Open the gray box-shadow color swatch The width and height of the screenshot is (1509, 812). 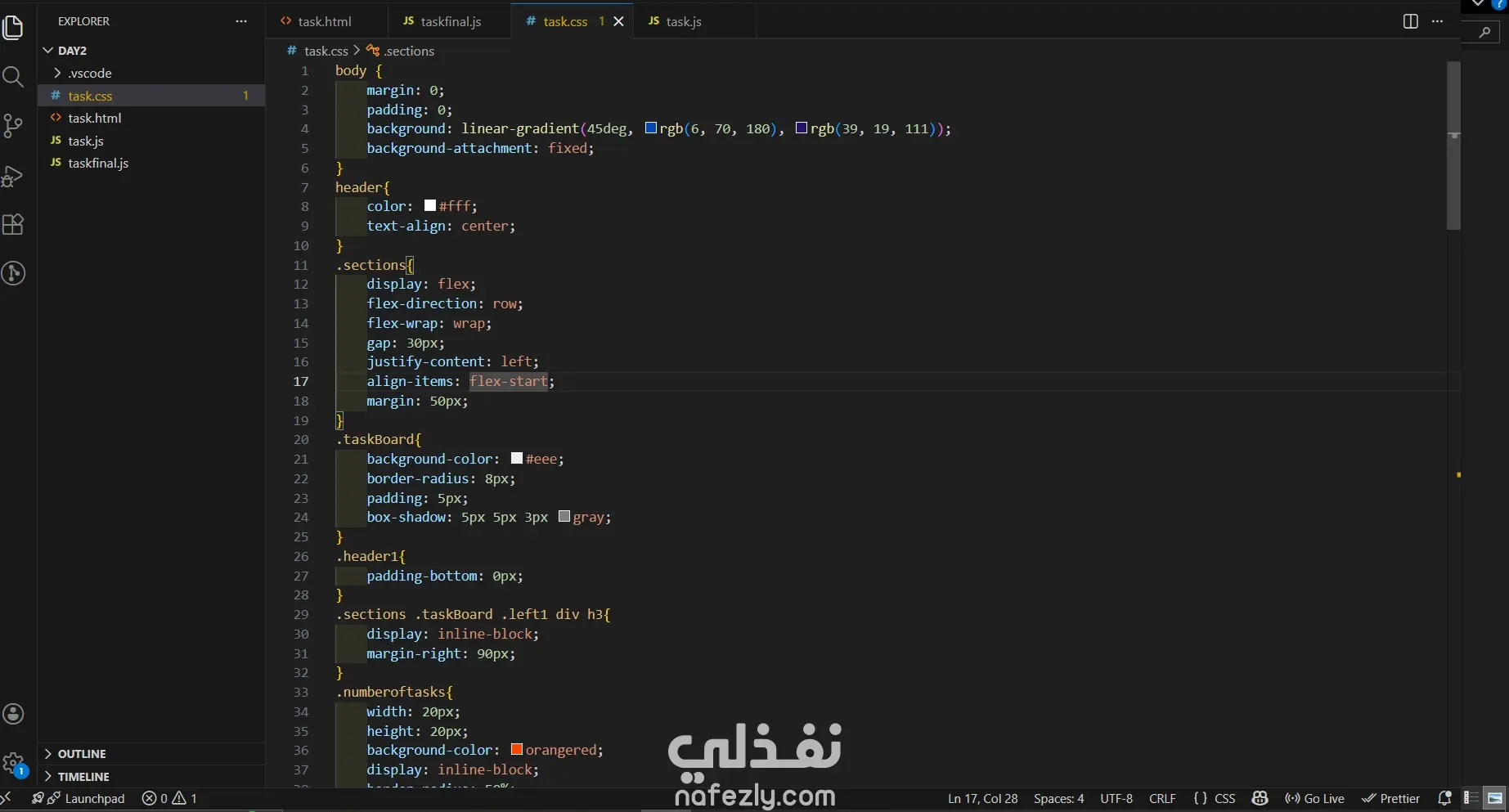[564, 516]
